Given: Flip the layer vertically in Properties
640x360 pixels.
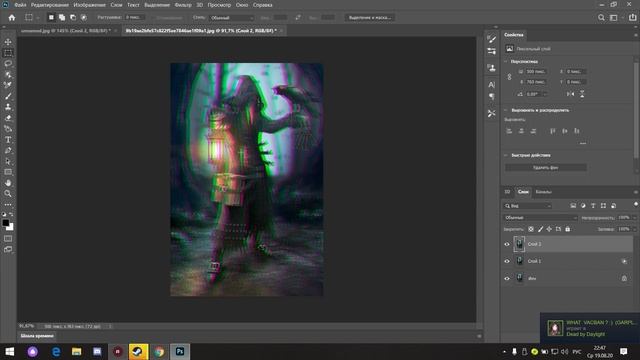Looking at the screenshot, I should coord(582,94).
